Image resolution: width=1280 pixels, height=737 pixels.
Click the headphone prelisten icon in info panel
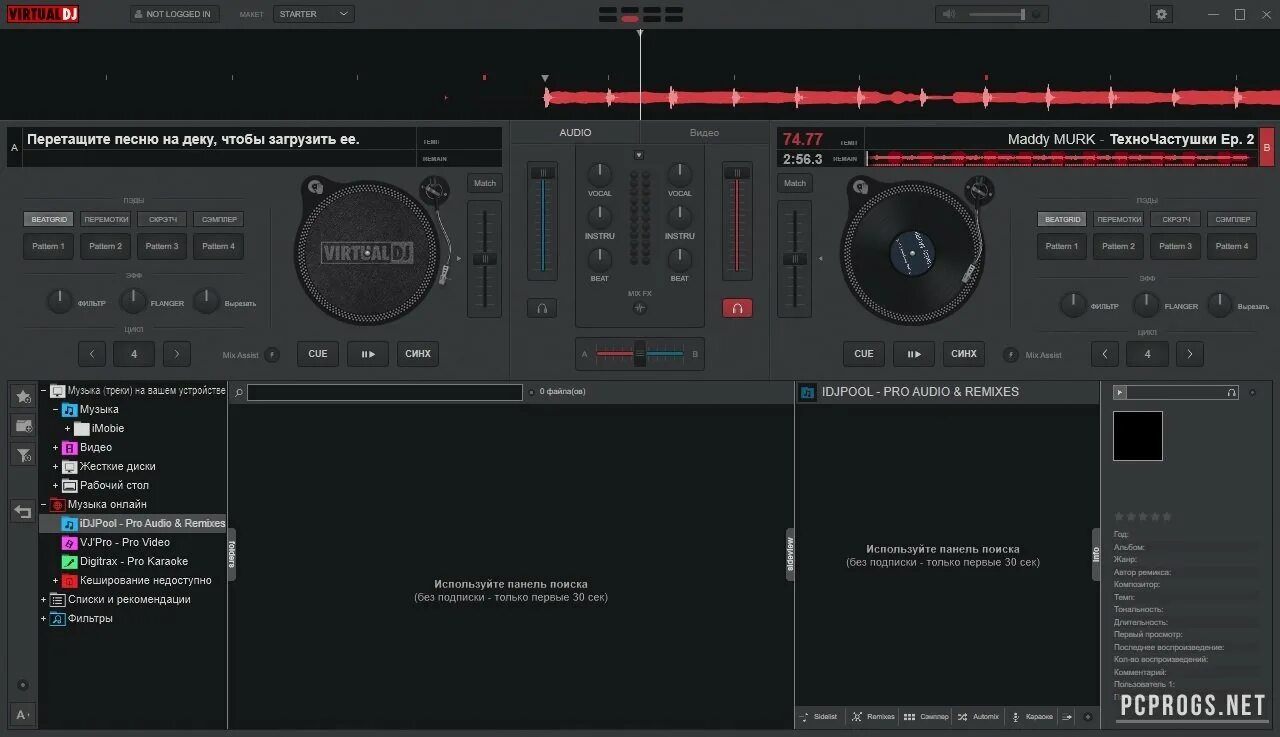click(1231, 393)
